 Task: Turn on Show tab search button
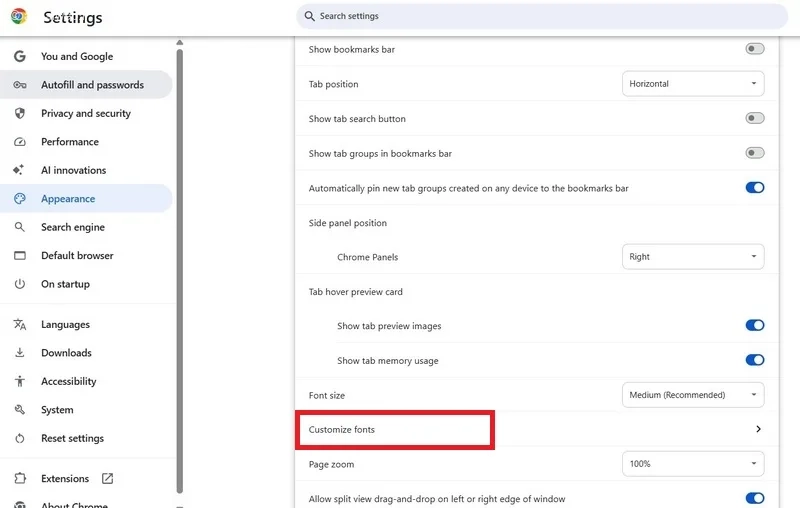pyautogui.click(x=755, y=118)
